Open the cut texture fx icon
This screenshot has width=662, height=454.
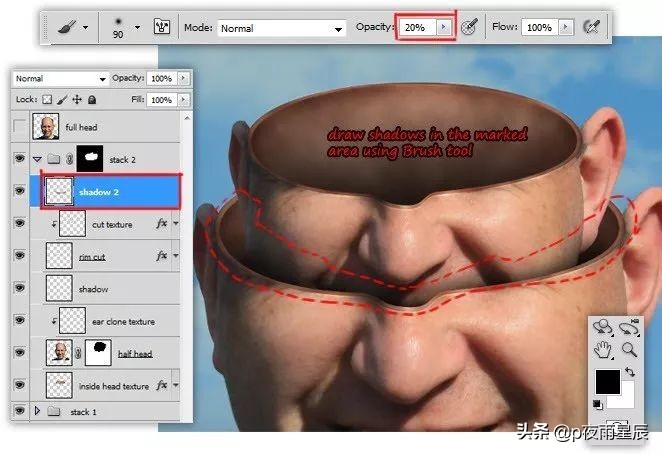162,223
